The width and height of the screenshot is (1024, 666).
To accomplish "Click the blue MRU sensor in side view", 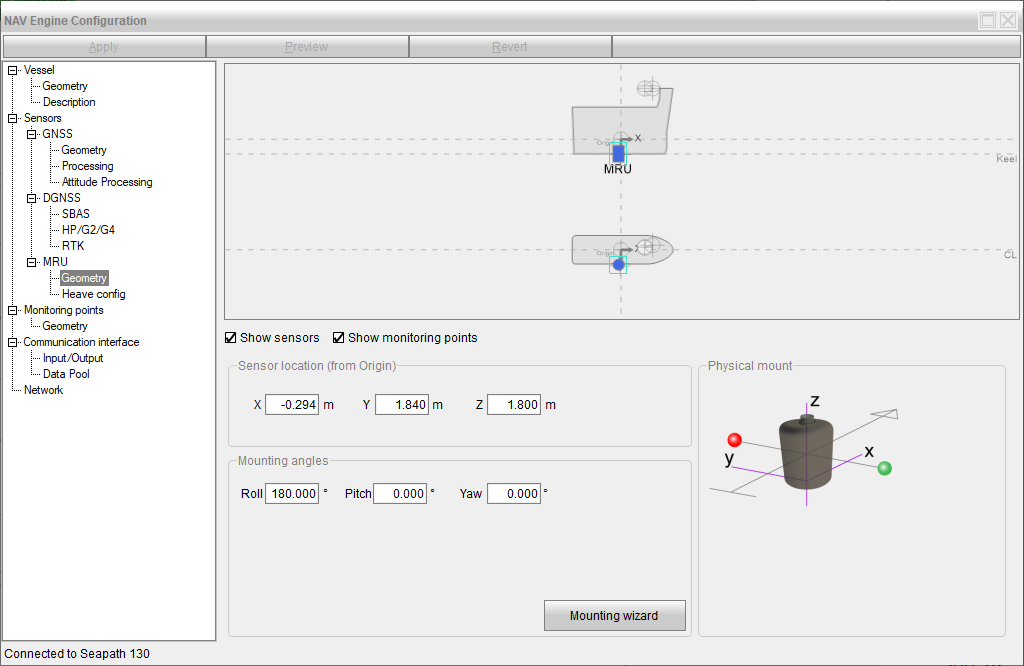I will click(x=619, y=154).
